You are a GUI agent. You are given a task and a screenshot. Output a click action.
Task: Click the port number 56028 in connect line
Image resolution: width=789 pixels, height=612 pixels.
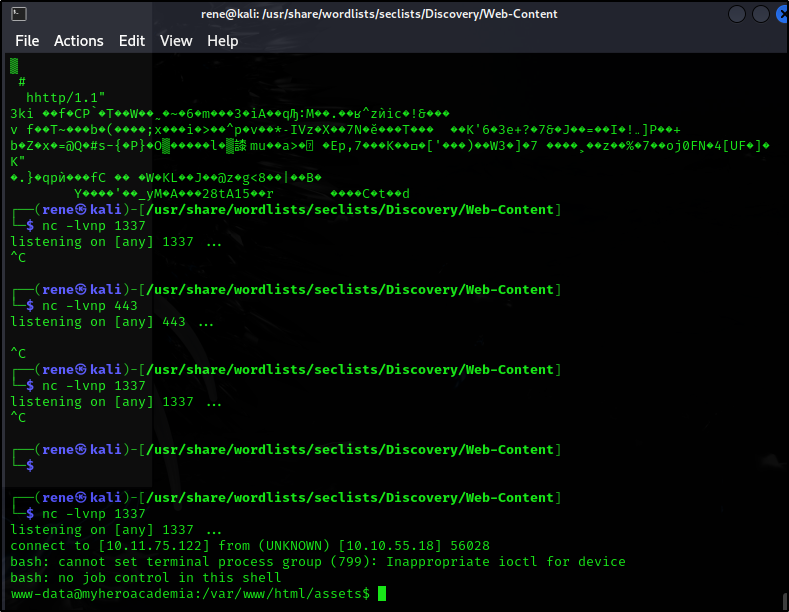(469, 546)
